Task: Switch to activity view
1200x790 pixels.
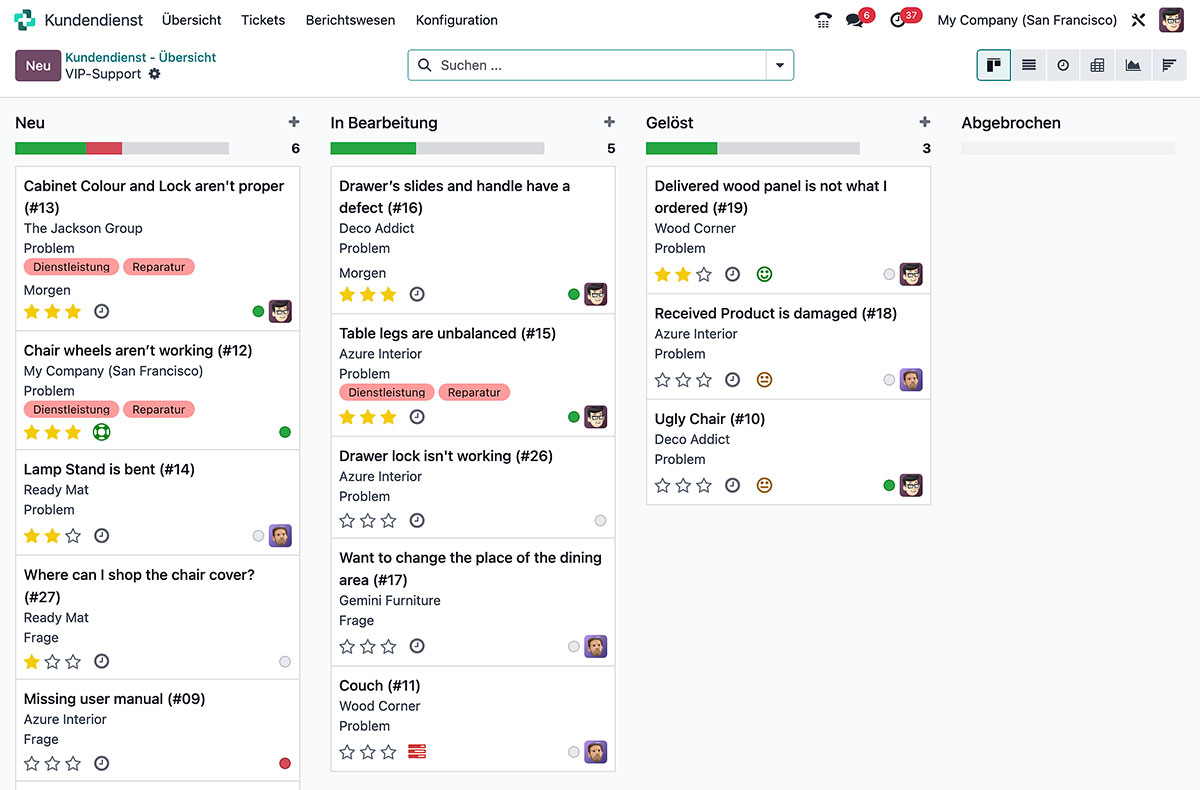Action: 1063,65
